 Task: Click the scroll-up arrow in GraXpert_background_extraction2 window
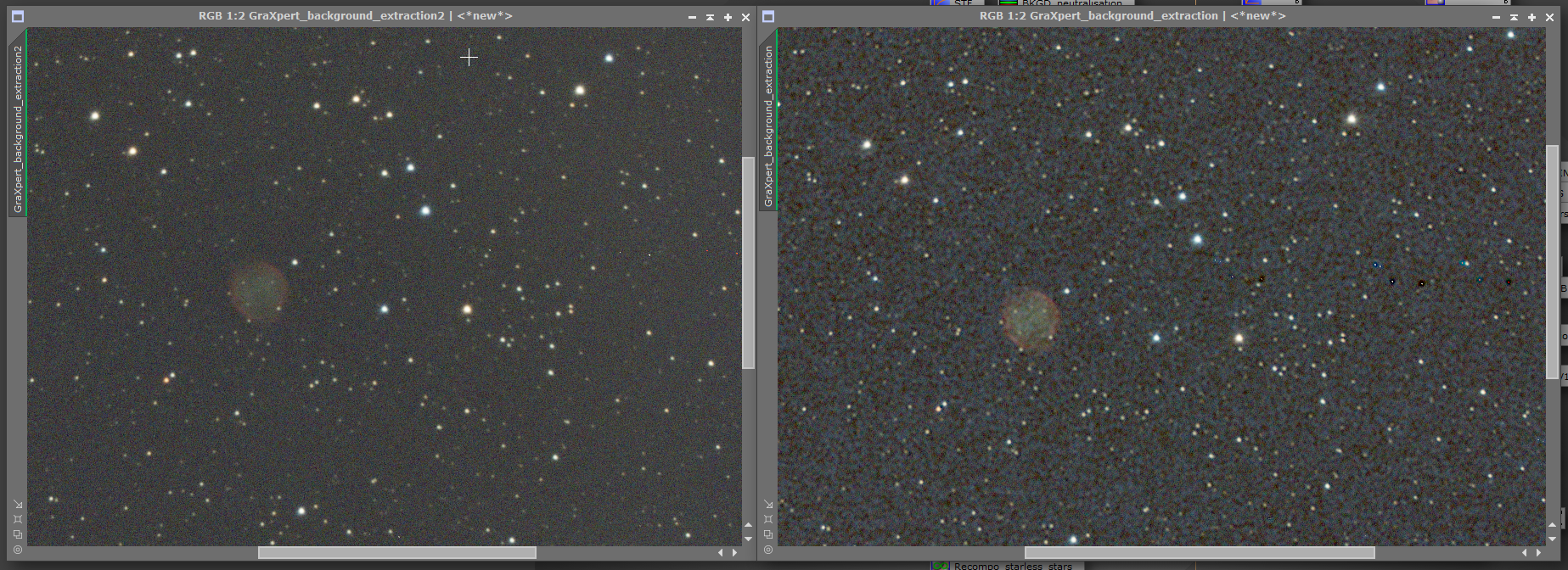tap(748, 525)
